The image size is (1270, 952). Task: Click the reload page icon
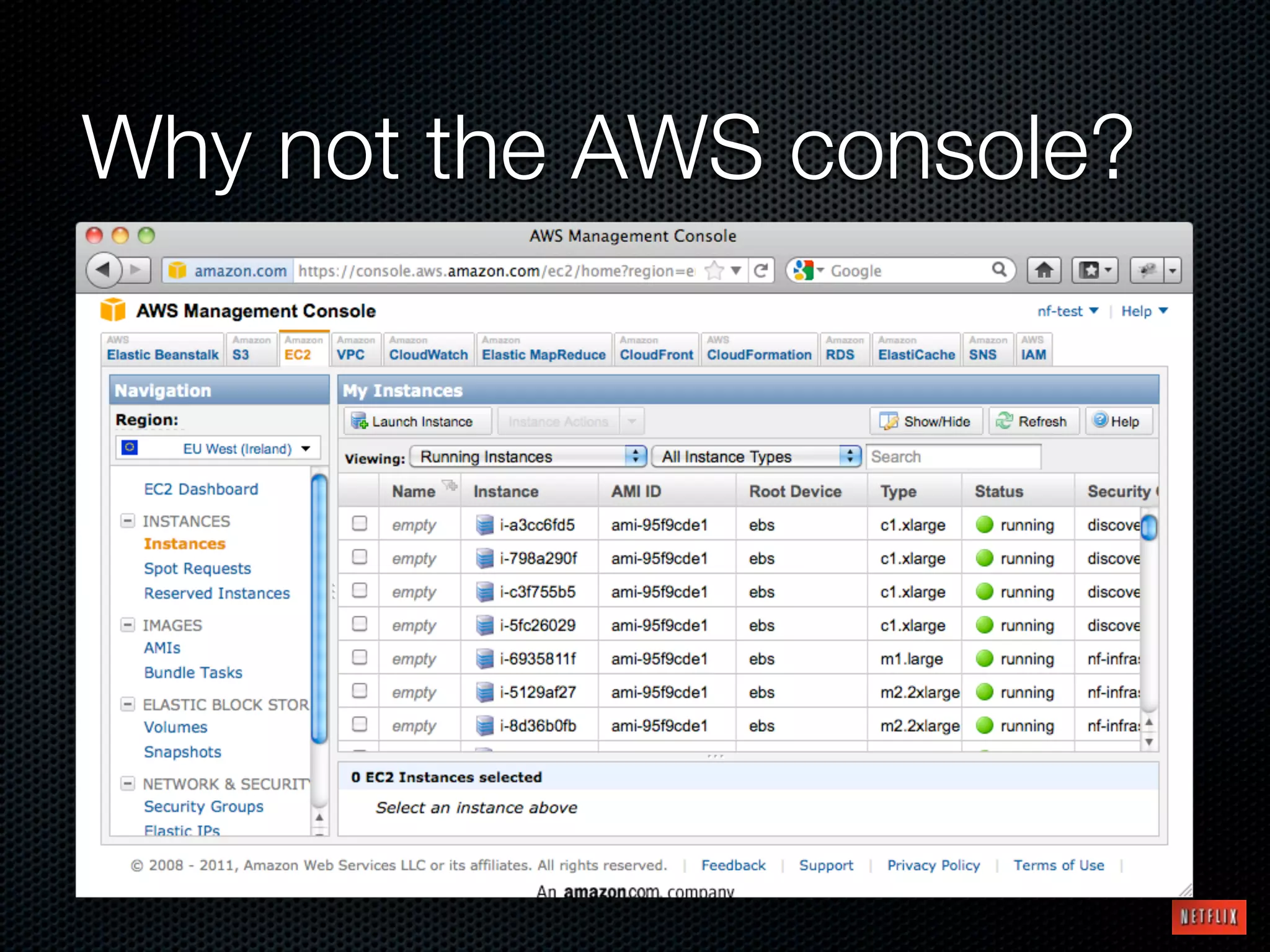tap(761, 270)
